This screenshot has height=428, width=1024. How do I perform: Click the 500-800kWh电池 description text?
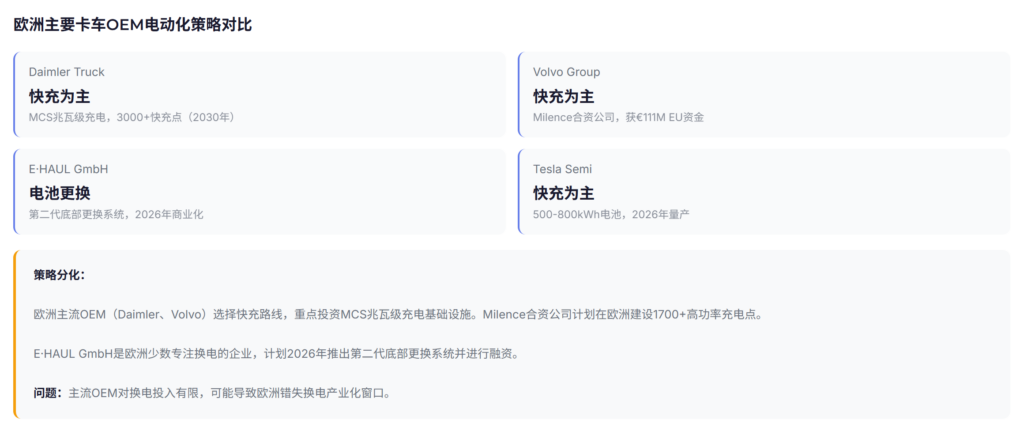pyautogui.click(x=611, y=214)
